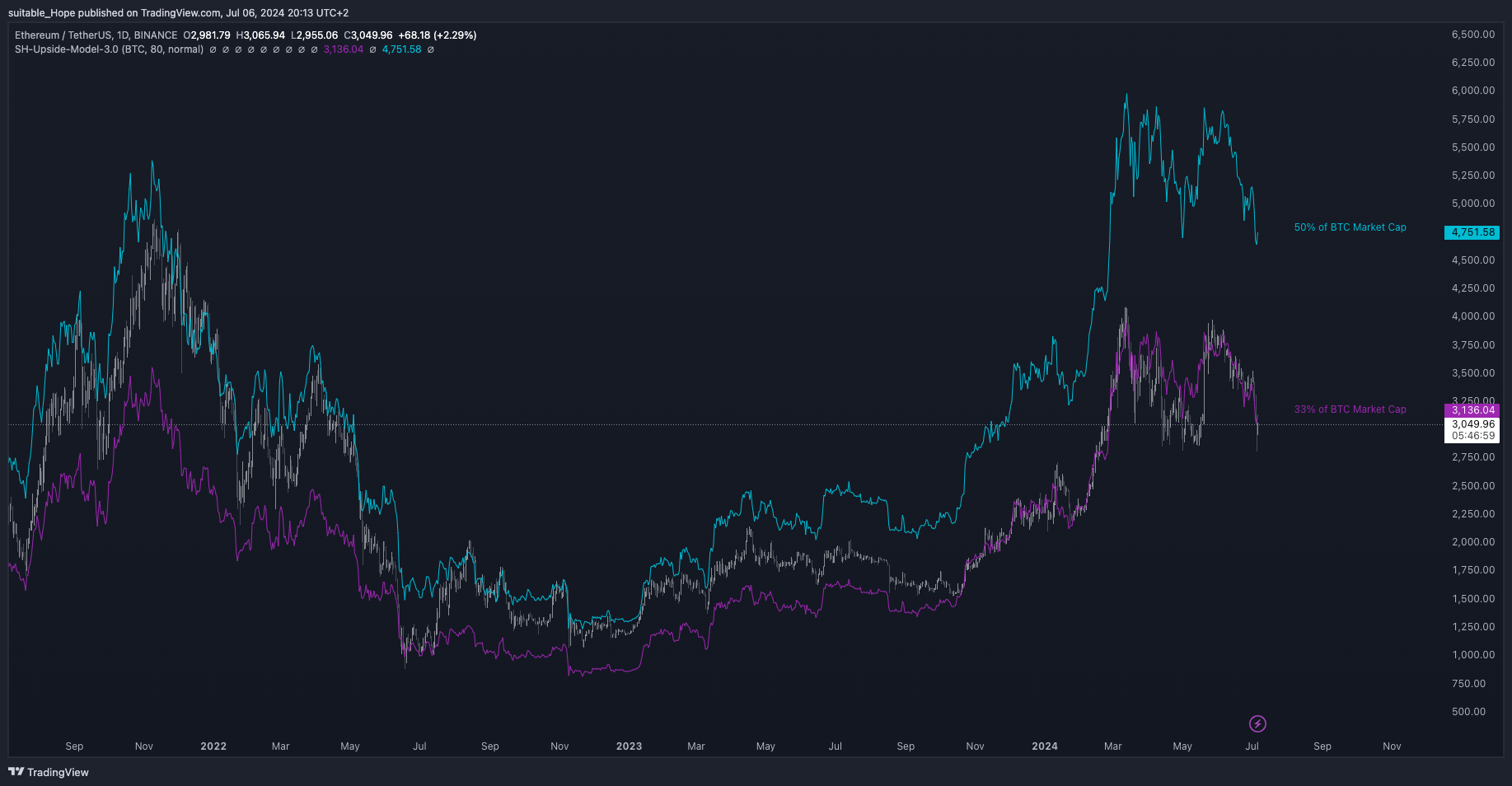Click the 1,000.00 price axis label
This screenshot has width=1512, height=786.
(x=1473, y=655)
